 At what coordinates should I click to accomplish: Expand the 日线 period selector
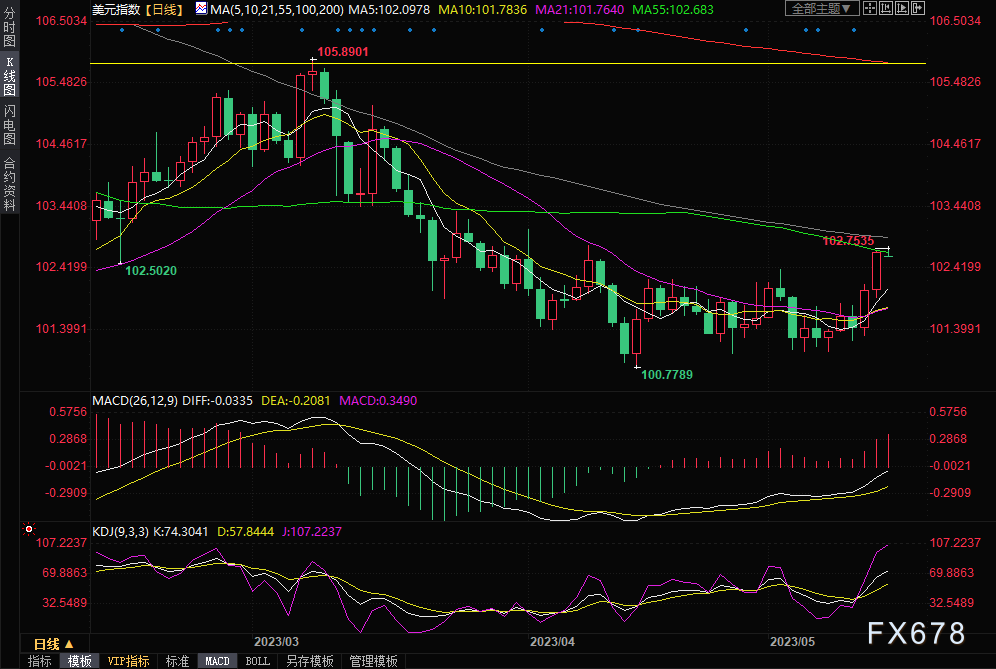click(x=54, y=644)
